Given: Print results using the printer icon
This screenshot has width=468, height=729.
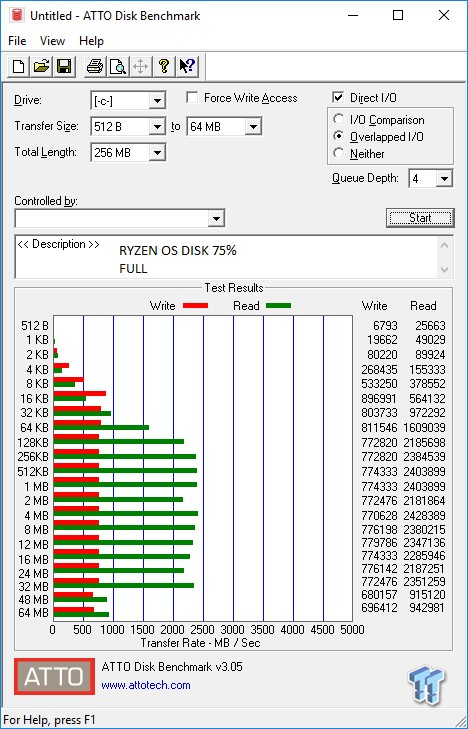Looking at the screenshot, I should coord(95,66).
